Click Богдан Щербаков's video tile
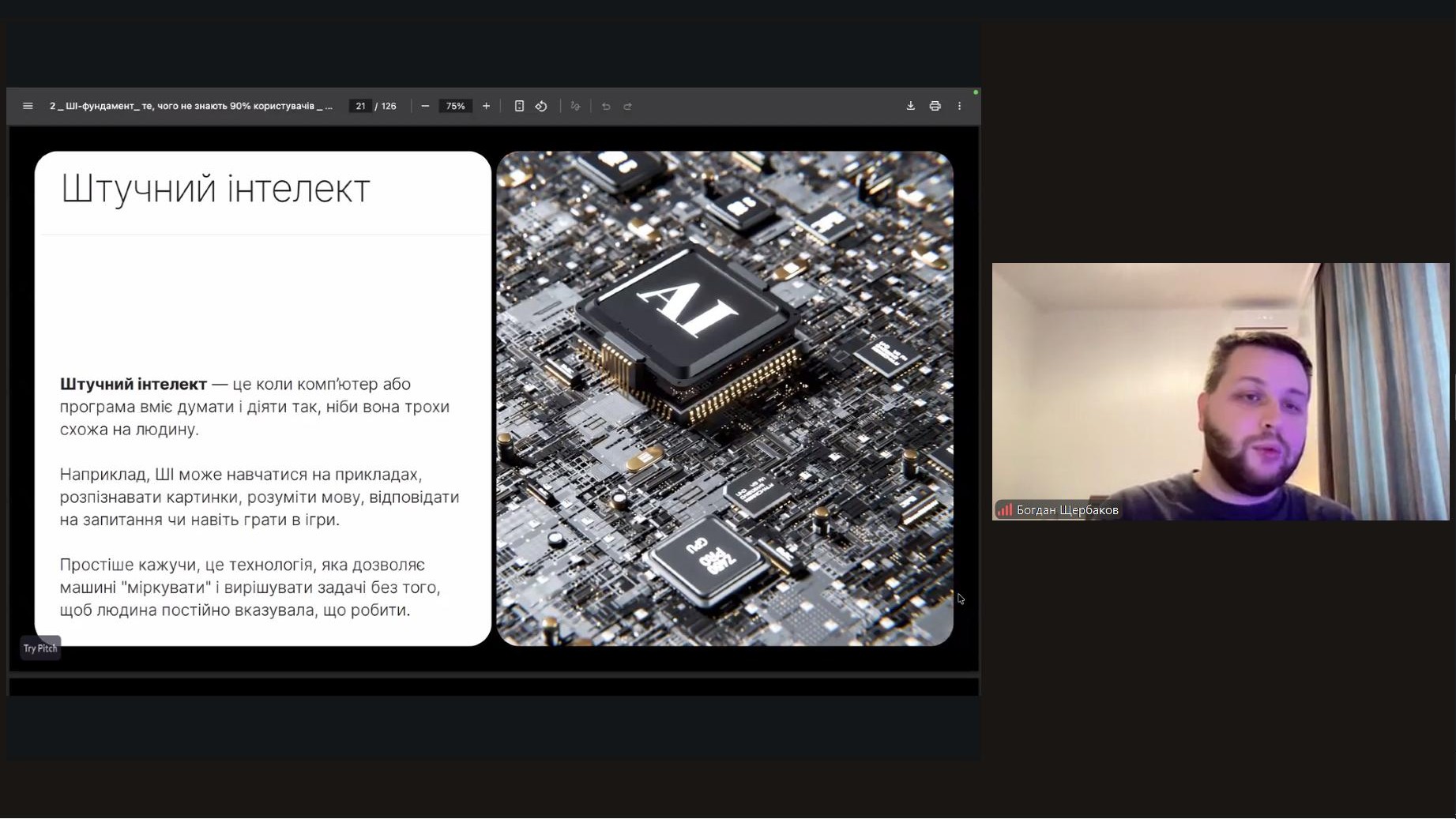Image resolution: width=1456 pixels, height=819 pixels. (1220, 391)
